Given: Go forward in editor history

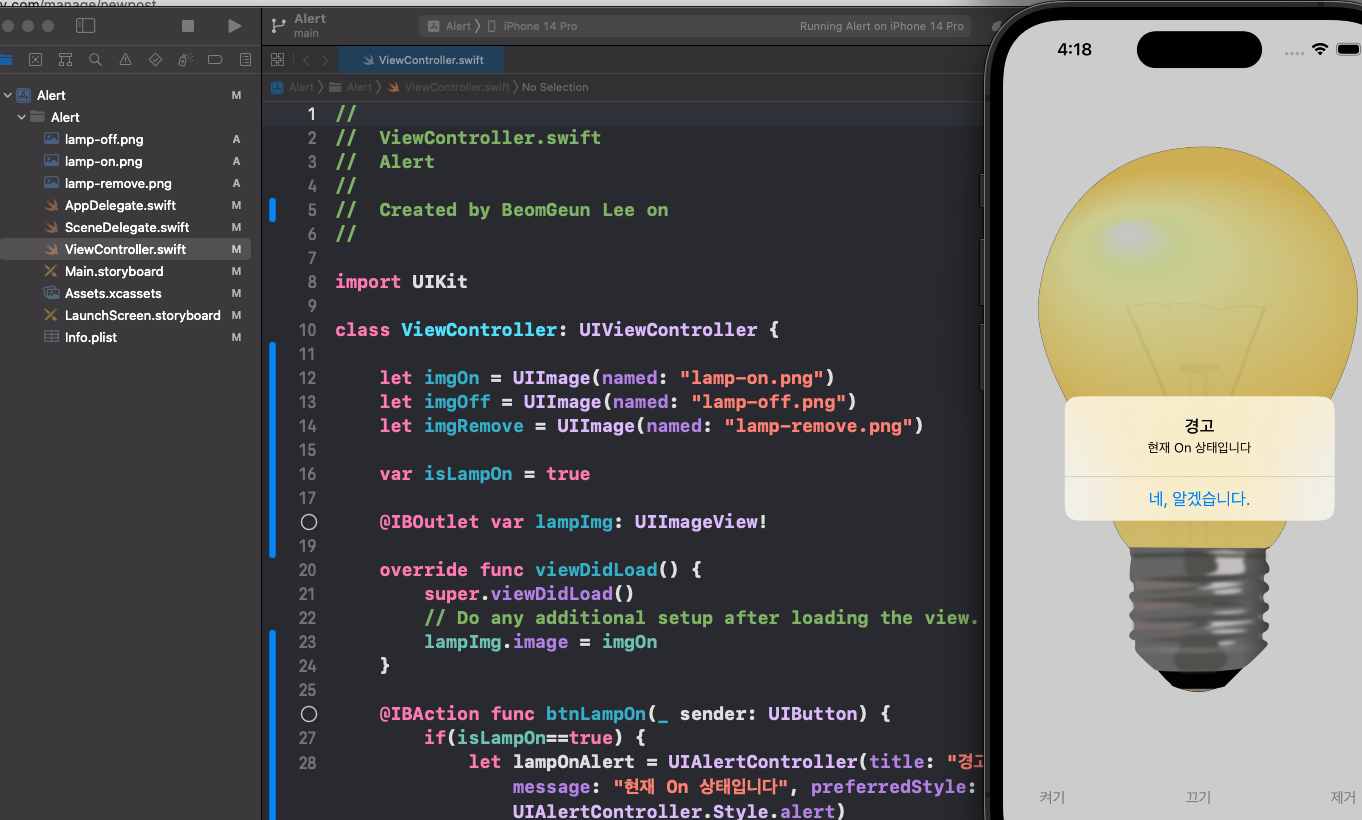Looking at the screenshot, I should click(x=325, y=60).
